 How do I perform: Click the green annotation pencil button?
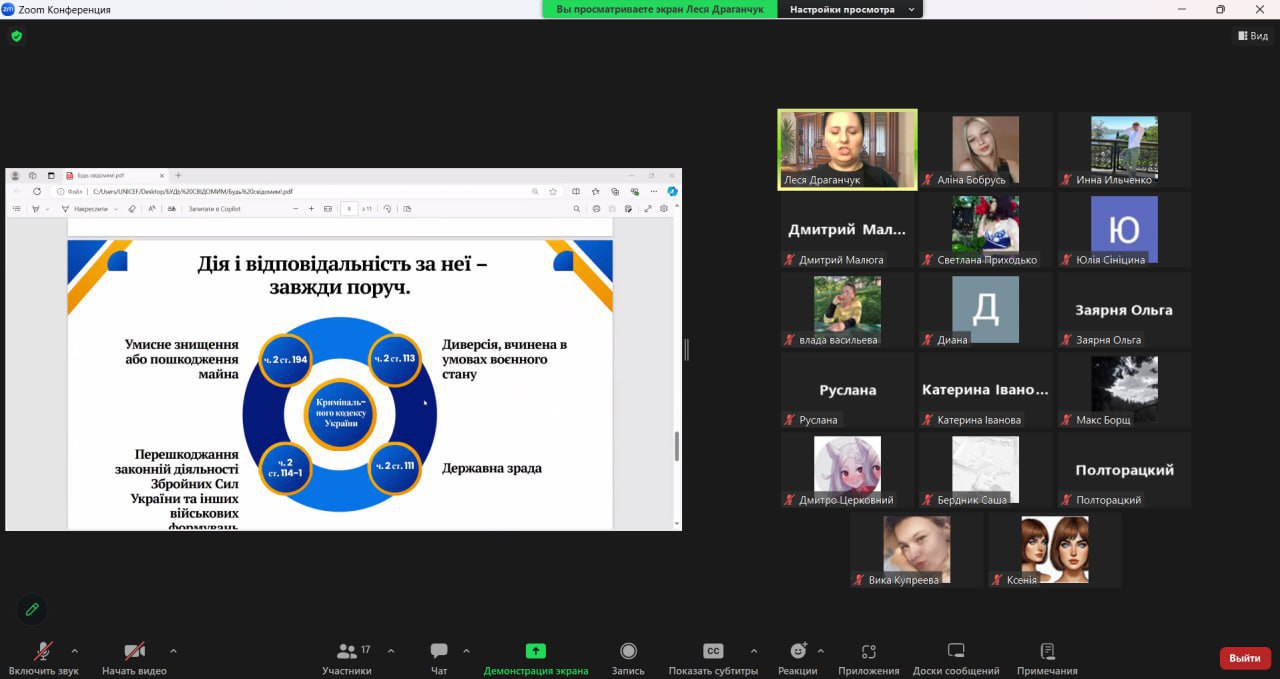tap(32, 609)
